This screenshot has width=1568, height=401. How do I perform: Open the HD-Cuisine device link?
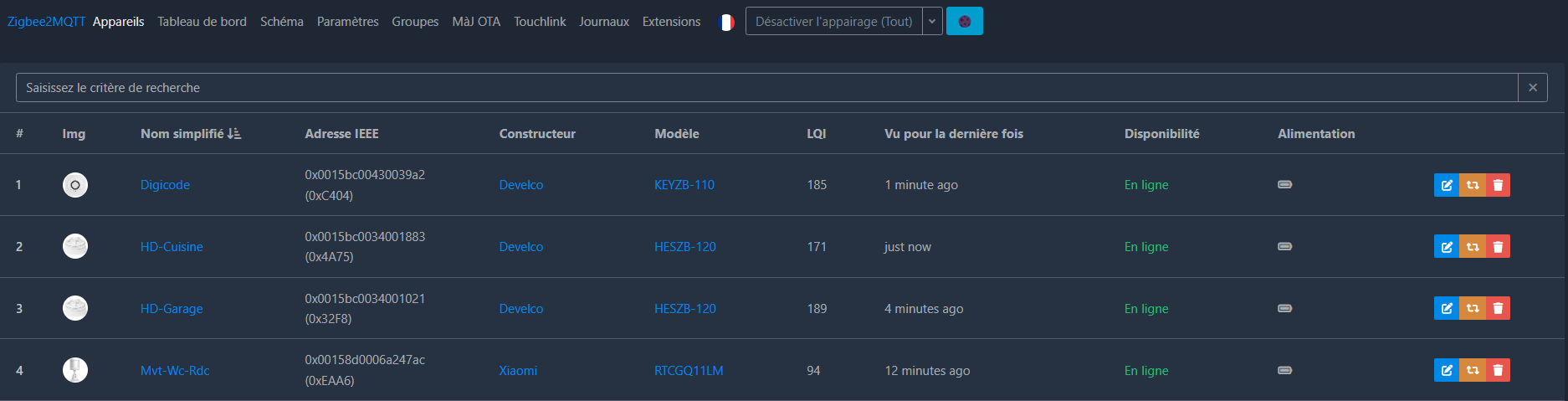click(172, 247)
